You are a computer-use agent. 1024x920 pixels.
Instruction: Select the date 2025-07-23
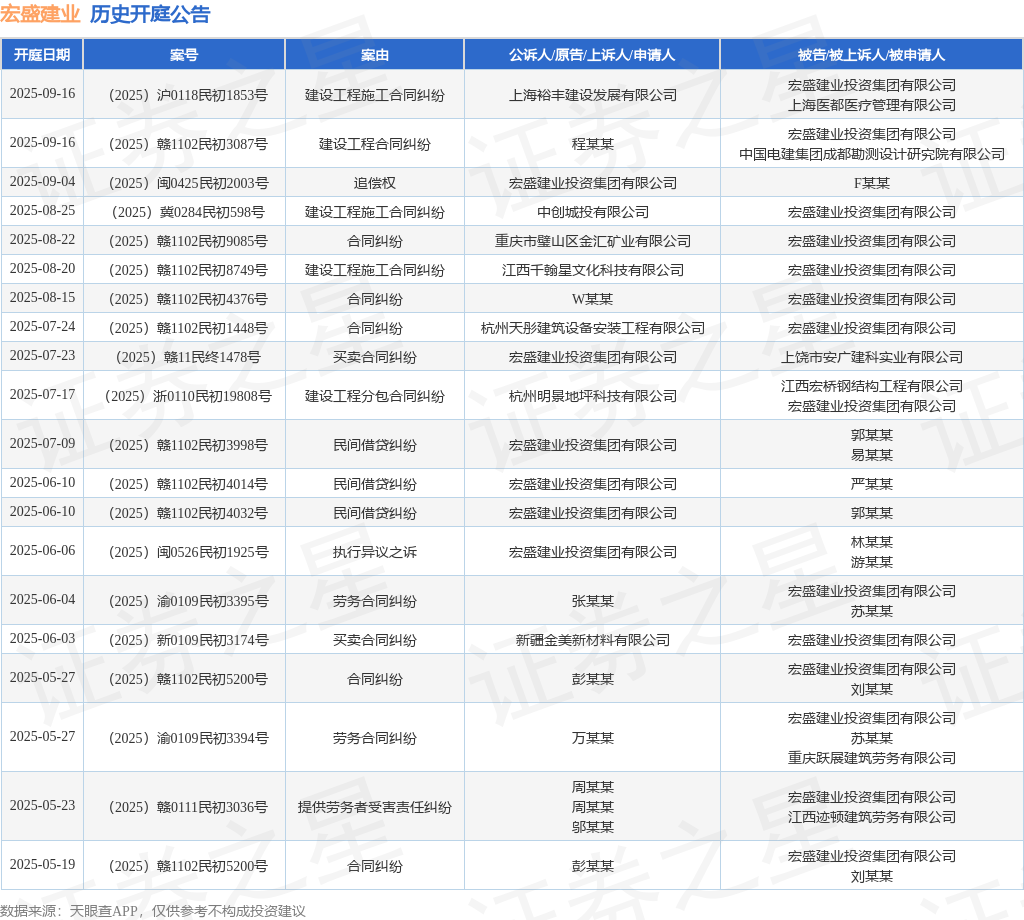[42, 356]
